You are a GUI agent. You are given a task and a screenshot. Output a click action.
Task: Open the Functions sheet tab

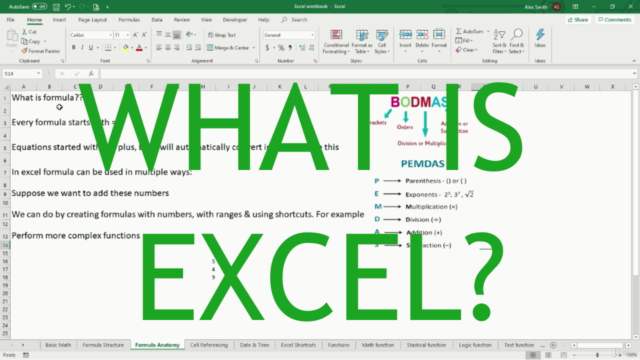[x=338, y=345]
